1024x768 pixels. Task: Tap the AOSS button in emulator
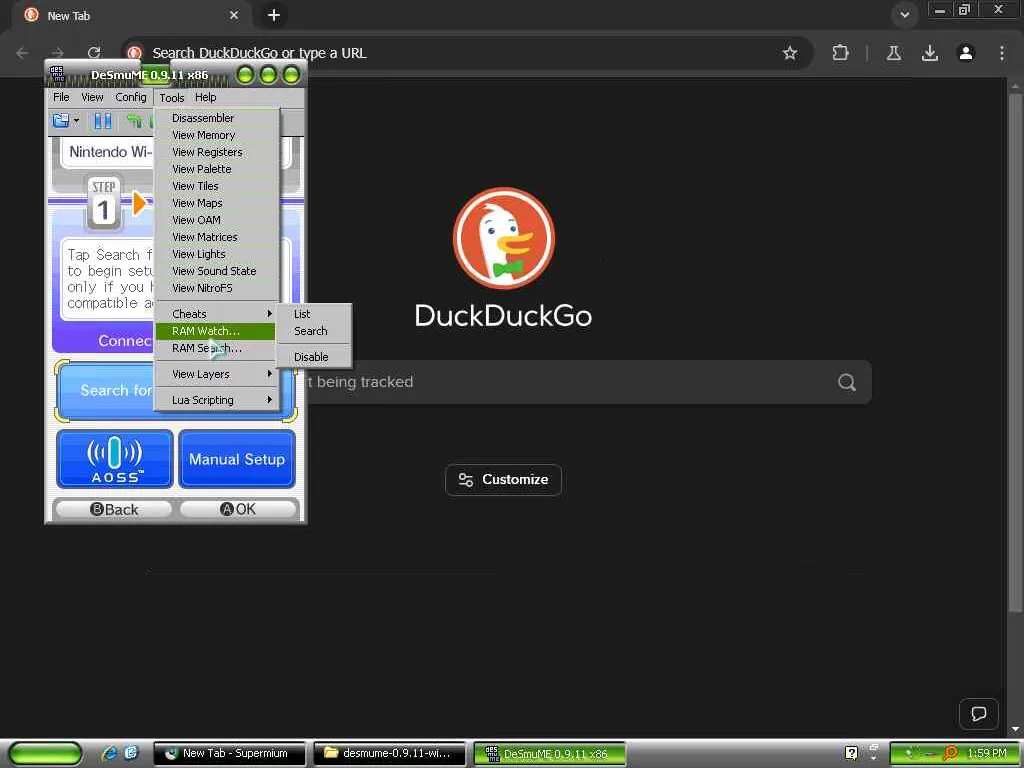tap(115, 459)
